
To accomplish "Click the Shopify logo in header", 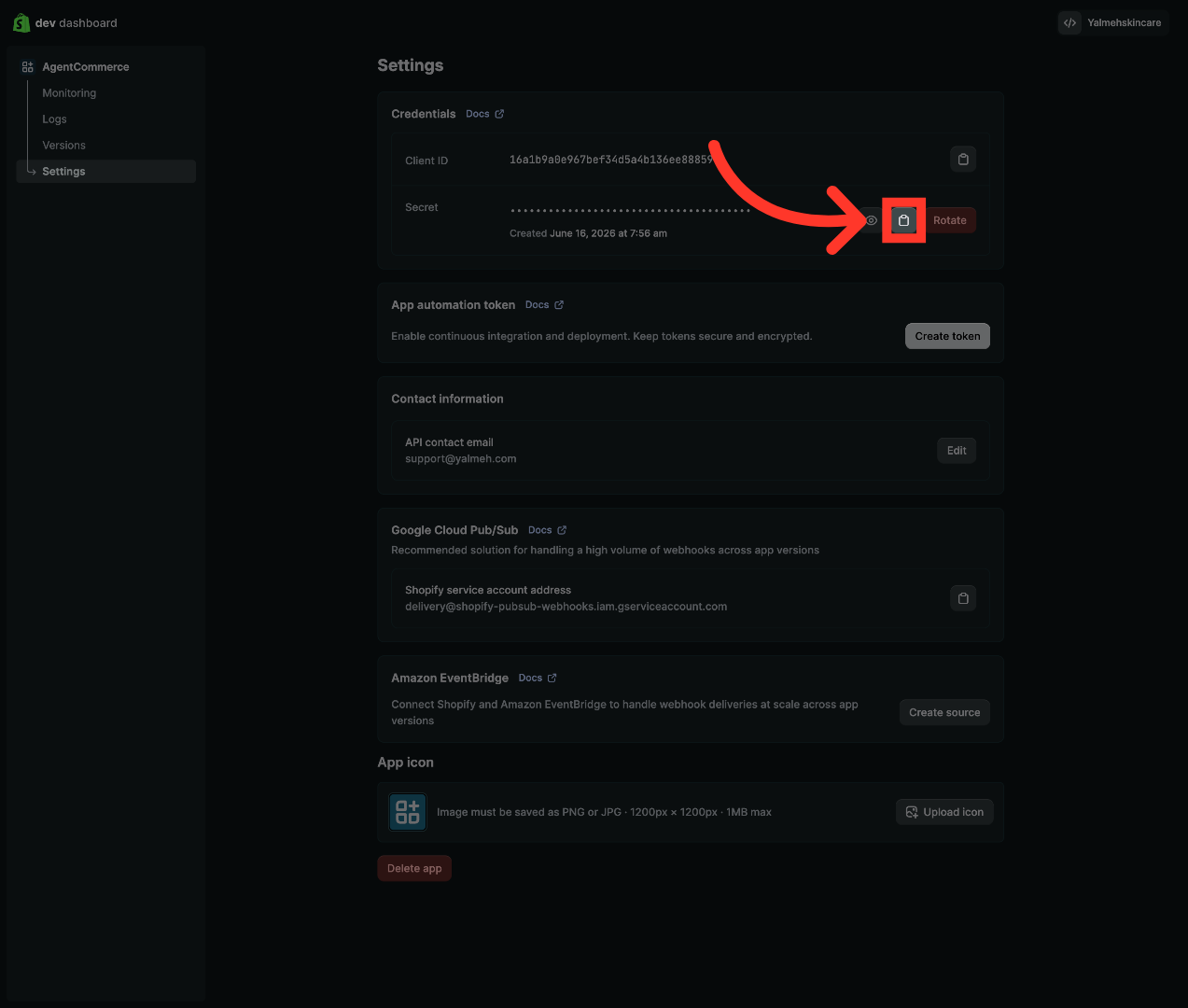I will (x=21, y=22).
